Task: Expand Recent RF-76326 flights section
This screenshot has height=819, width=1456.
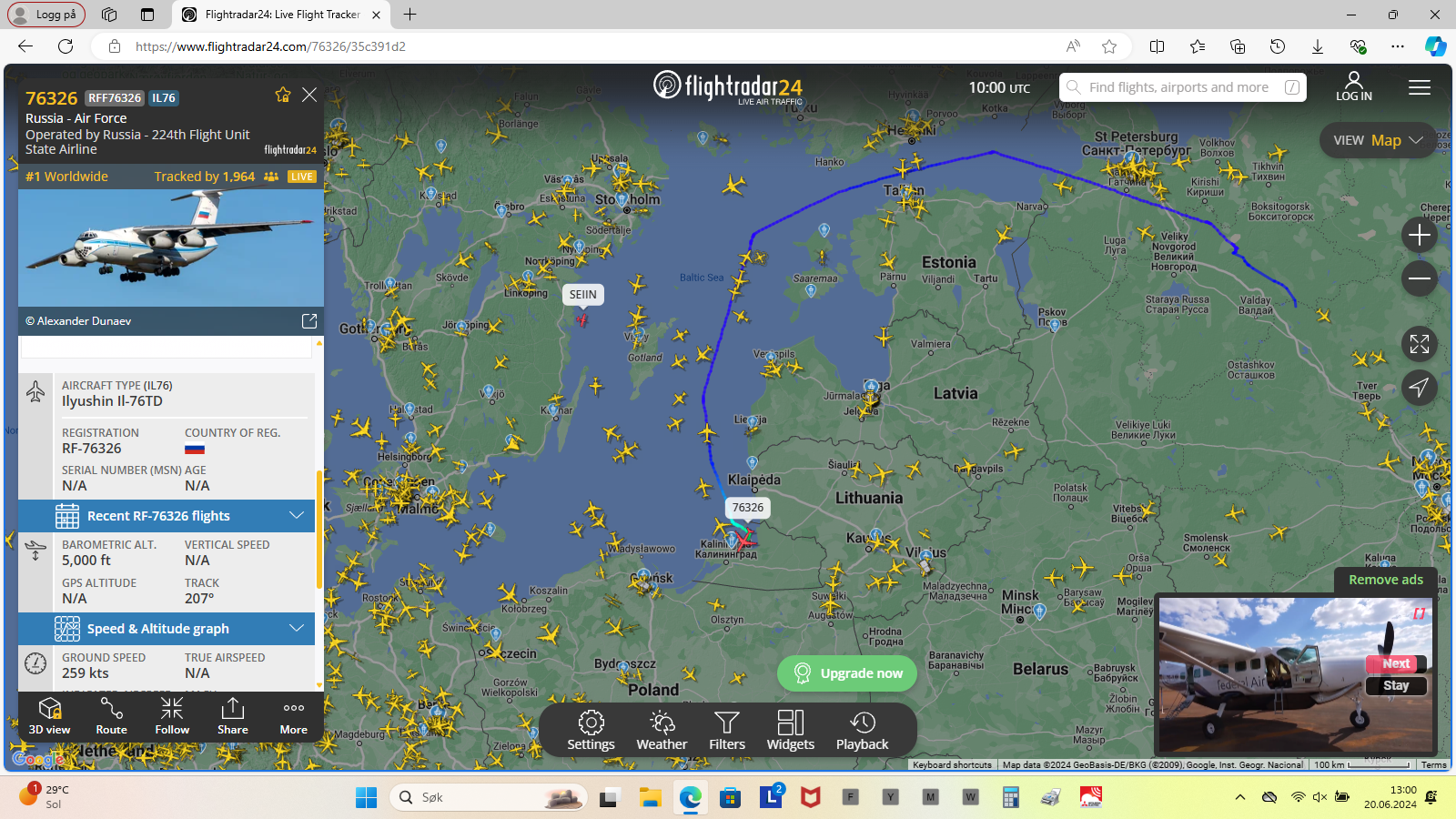Action: tap(167, 516)
